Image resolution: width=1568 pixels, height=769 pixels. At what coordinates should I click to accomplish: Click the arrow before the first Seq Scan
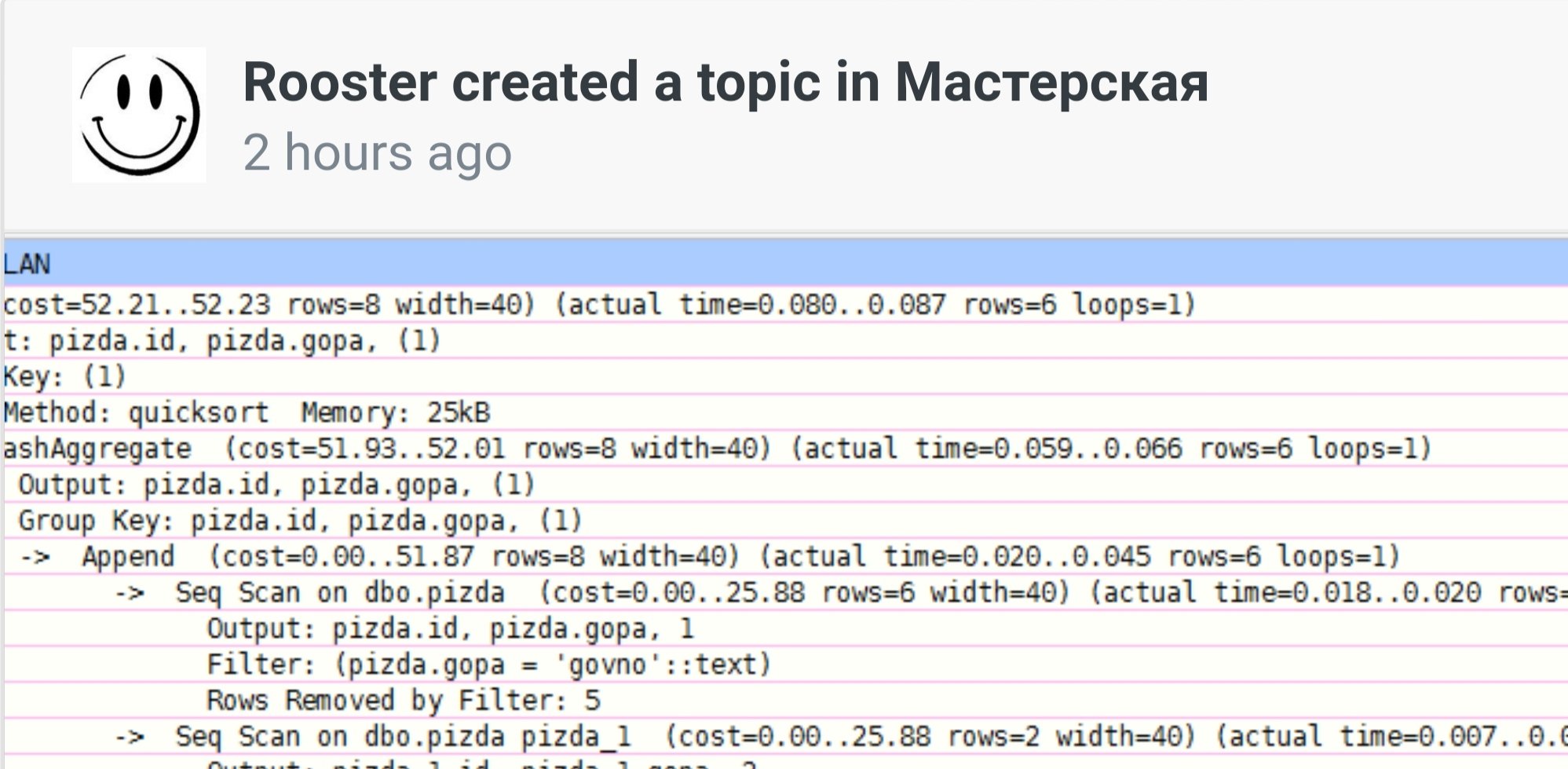pyautogui.click(x=130, y=593)
